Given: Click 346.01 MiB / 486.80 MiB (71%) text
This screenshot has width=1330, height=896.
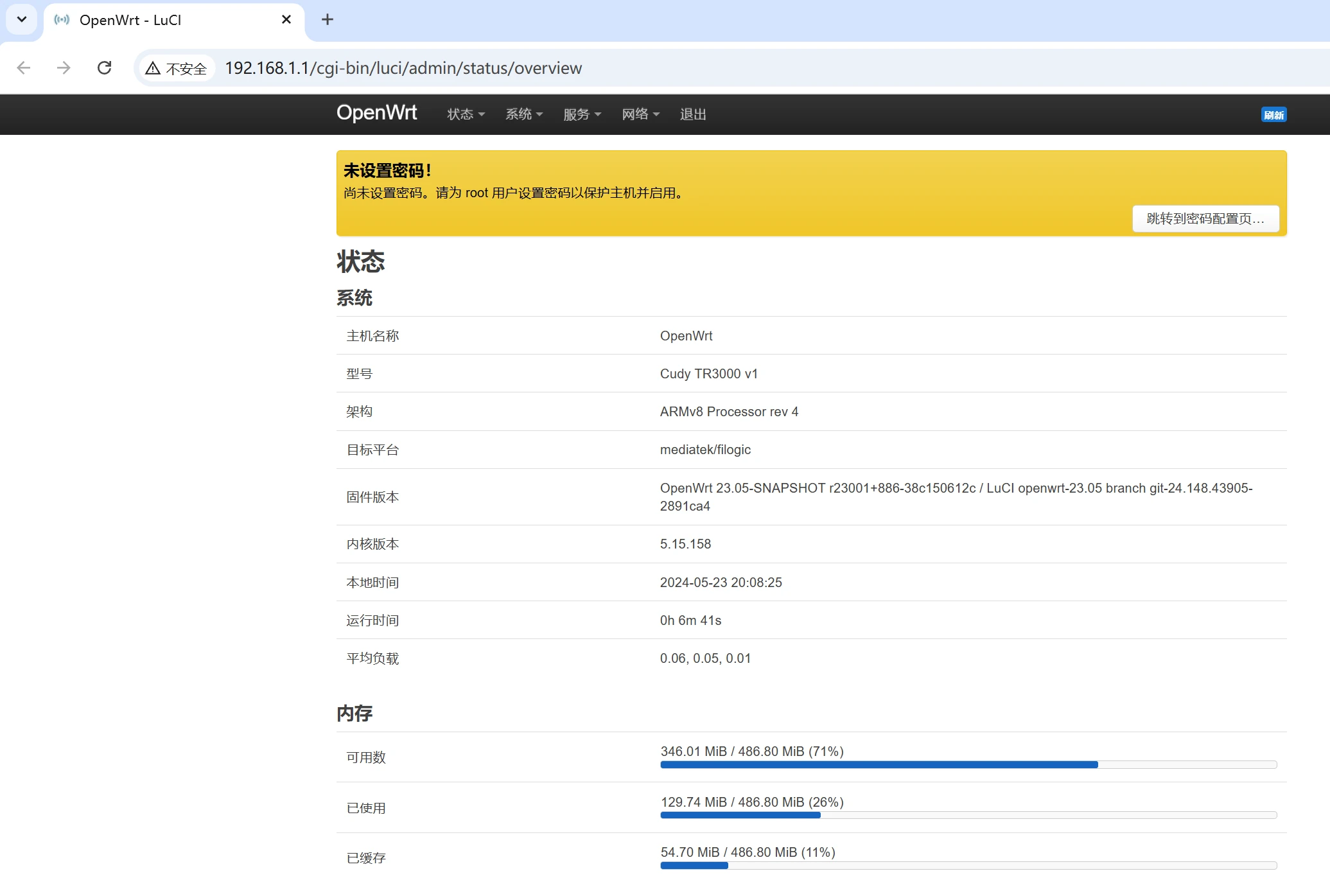Looking at the screenshot, I should 752,751.
